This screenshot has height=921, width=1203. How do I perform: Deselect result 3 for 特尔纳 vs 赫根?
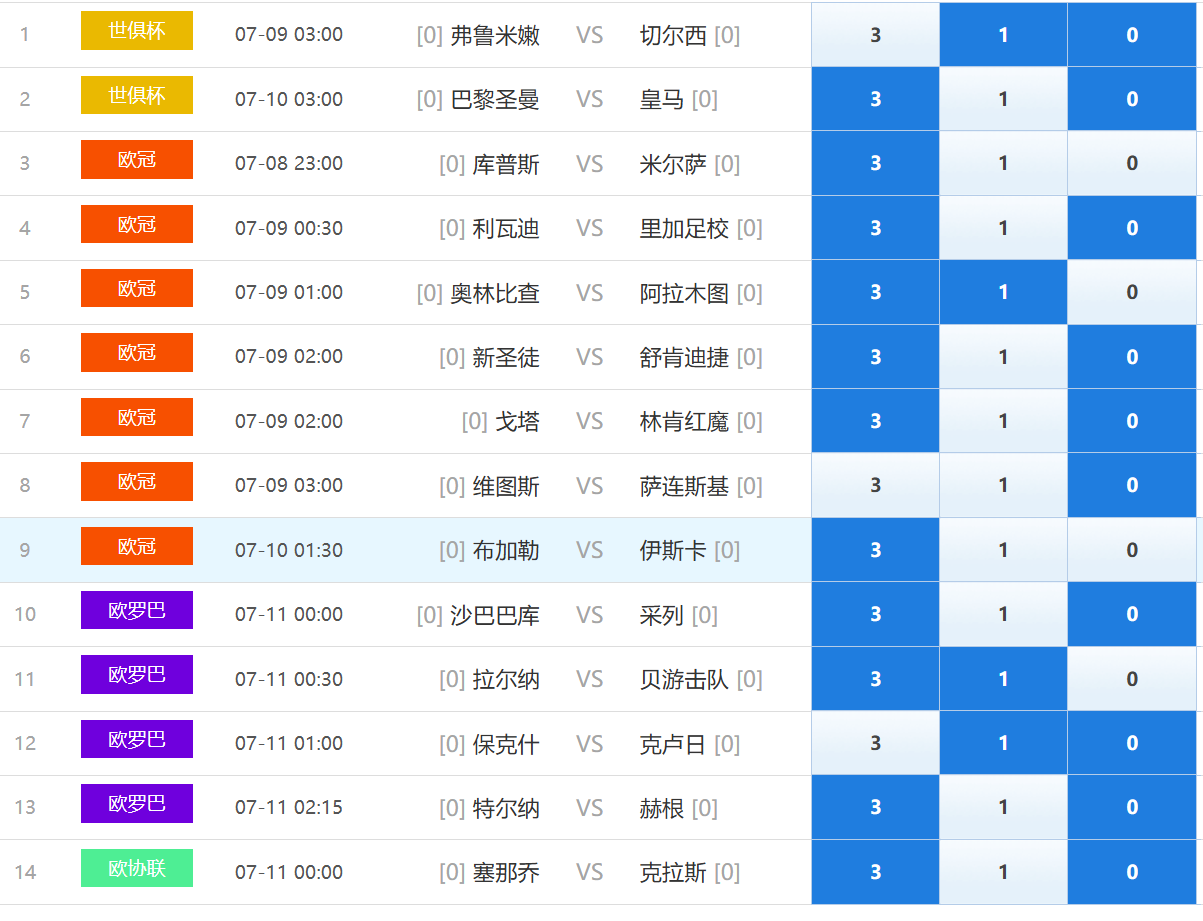click(875, 807)
